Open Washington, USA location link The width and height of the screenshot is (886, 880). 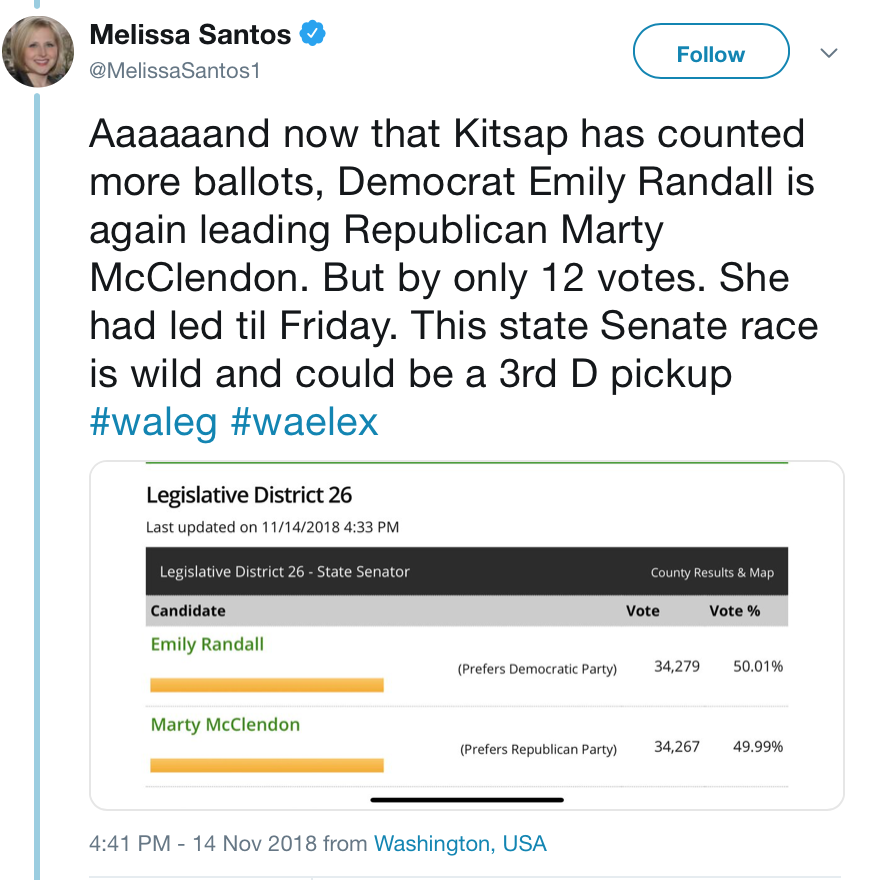460,843
